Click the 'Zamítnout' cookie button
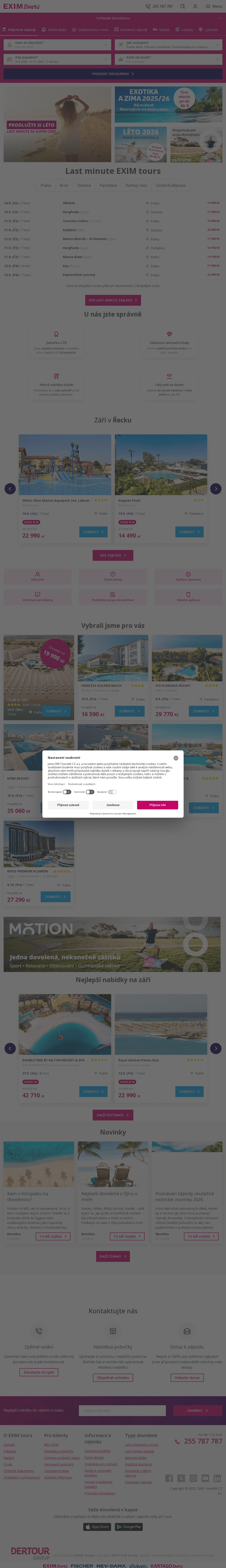226x1568 pixels. (113, 805)
